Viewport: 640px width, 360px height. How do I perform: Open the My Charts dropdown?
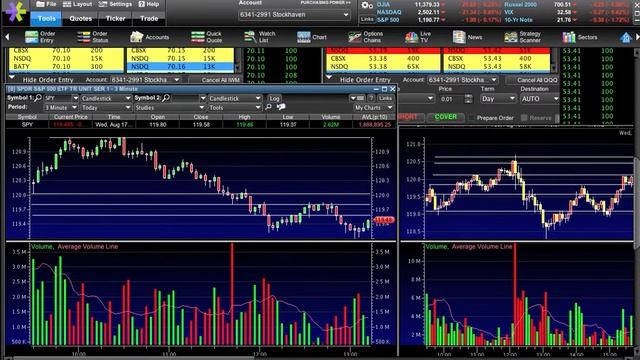[x=373, y=107]
